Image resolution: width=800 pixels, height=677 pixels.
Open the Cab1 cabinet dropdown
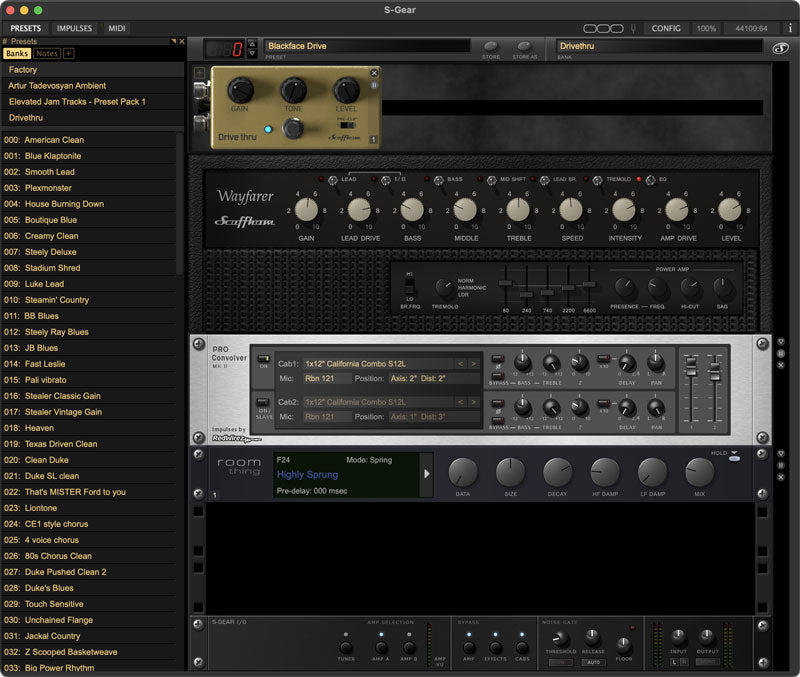click(x=379, y=364)
